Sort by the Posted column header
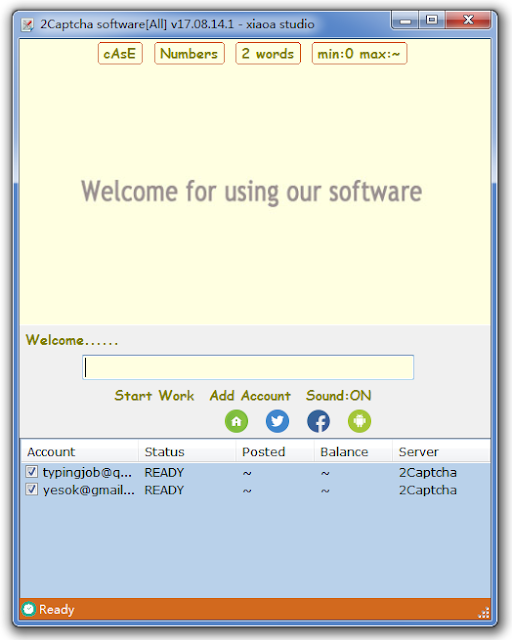This screenshot has height=640, width=512. coord(275,452)
